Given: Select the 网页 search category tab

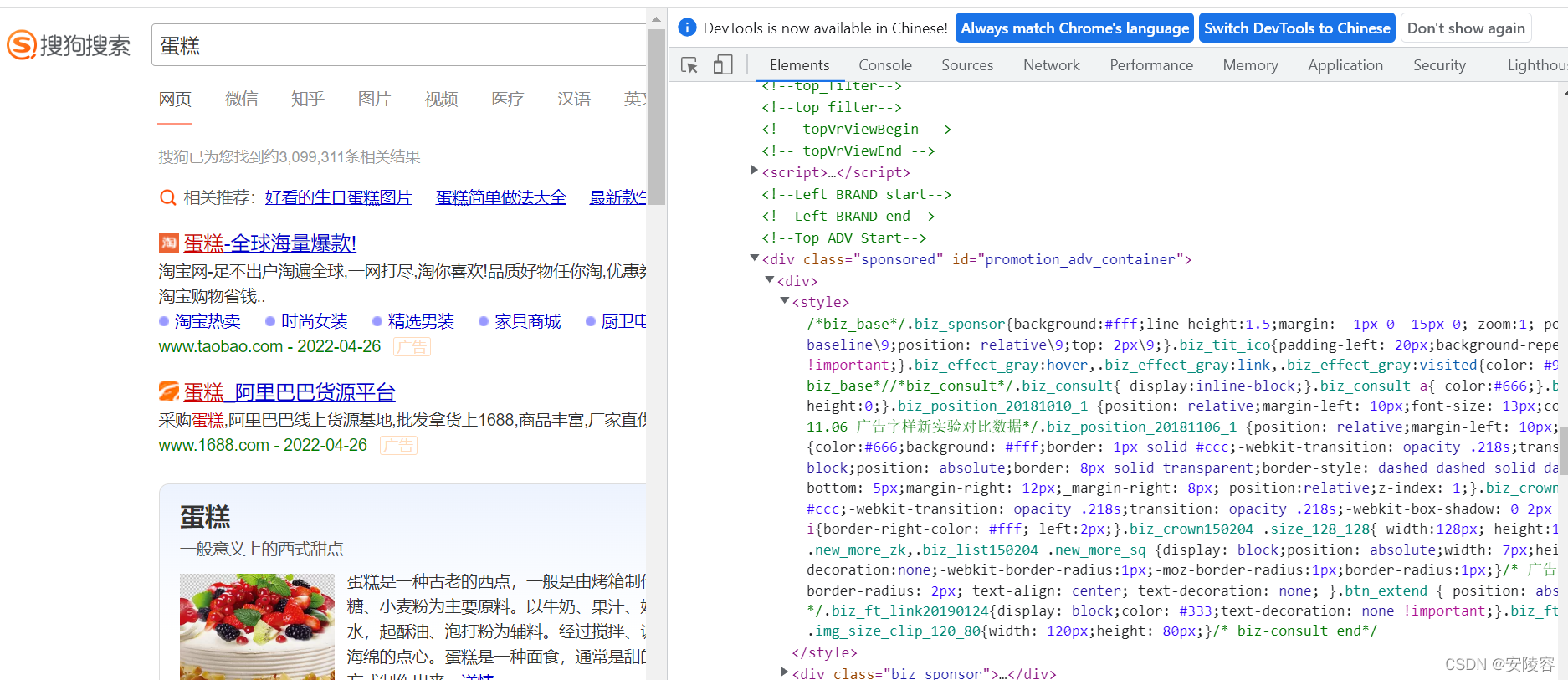Looking at the screenshot, I should (175, 100).
